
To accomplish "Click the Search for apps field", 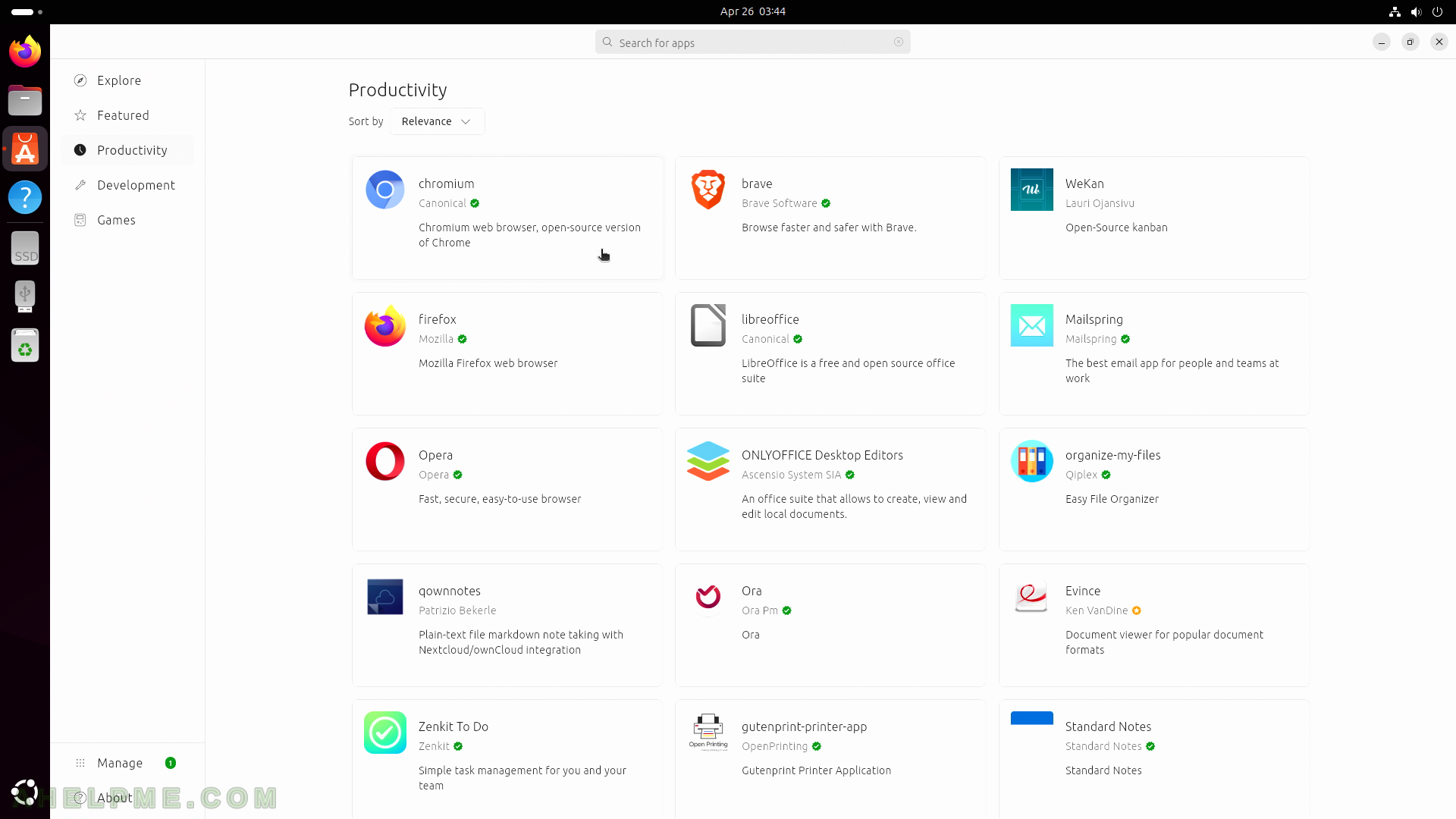I will coord(753,42).
